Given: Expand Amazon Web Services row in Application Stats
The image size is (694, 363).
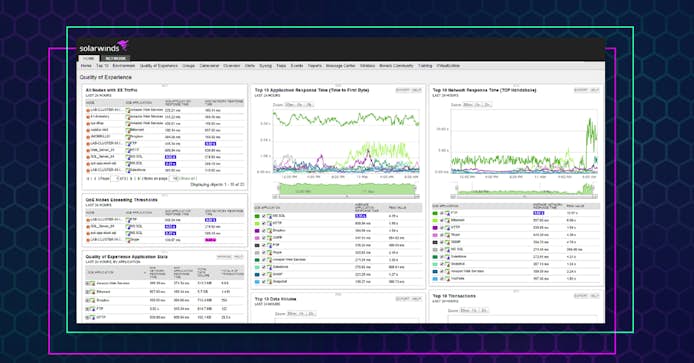Looking at the screenshot, I should 88,284.
